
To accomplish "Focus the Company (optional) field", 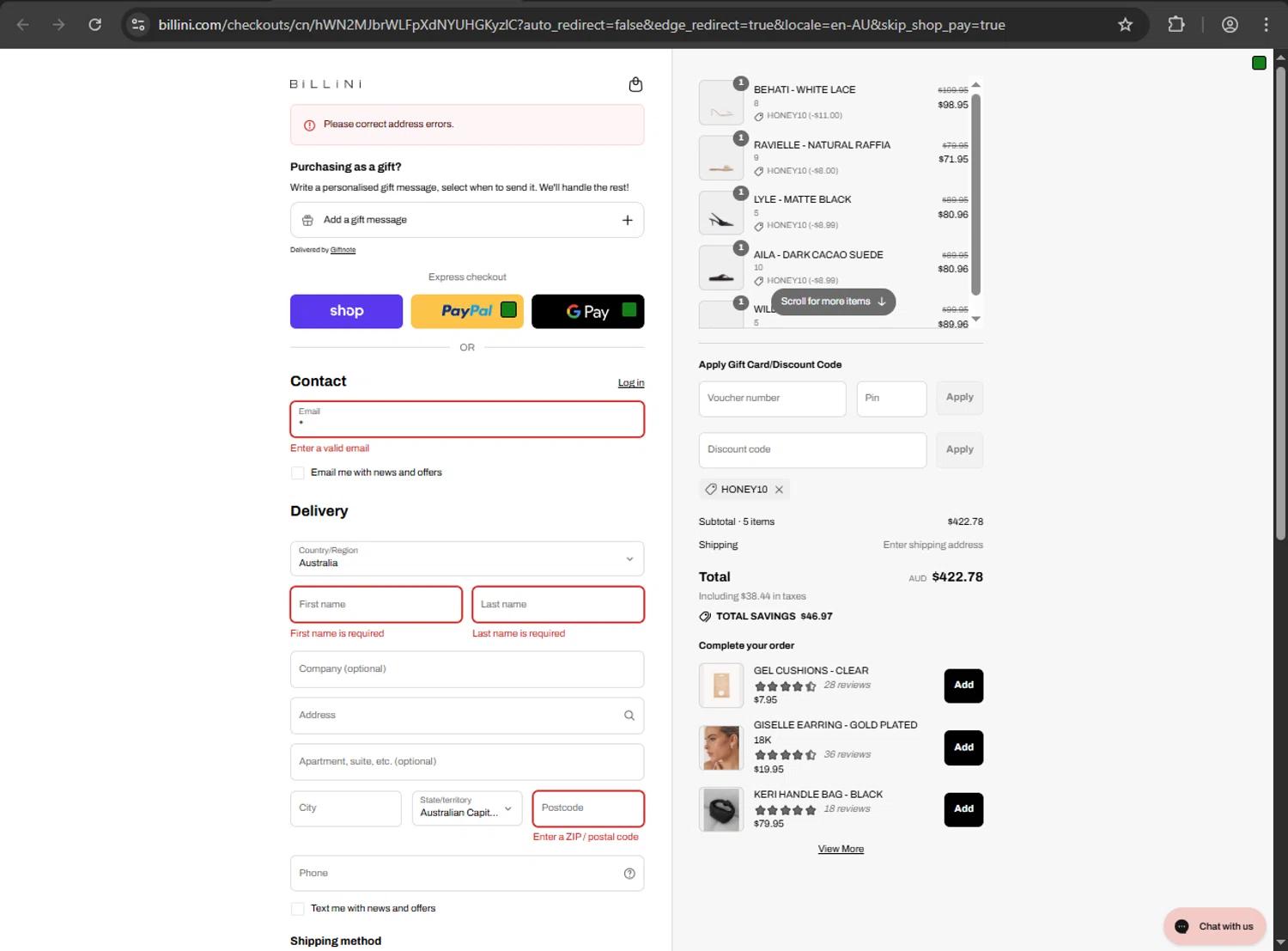I will [467, 669].
